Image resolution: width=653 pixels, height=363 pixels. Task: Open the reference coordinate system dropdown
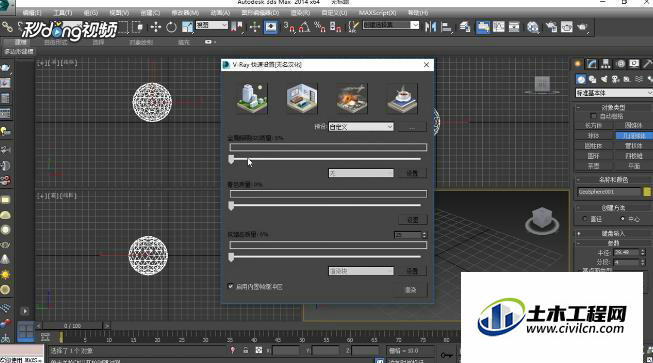(211, 25)
